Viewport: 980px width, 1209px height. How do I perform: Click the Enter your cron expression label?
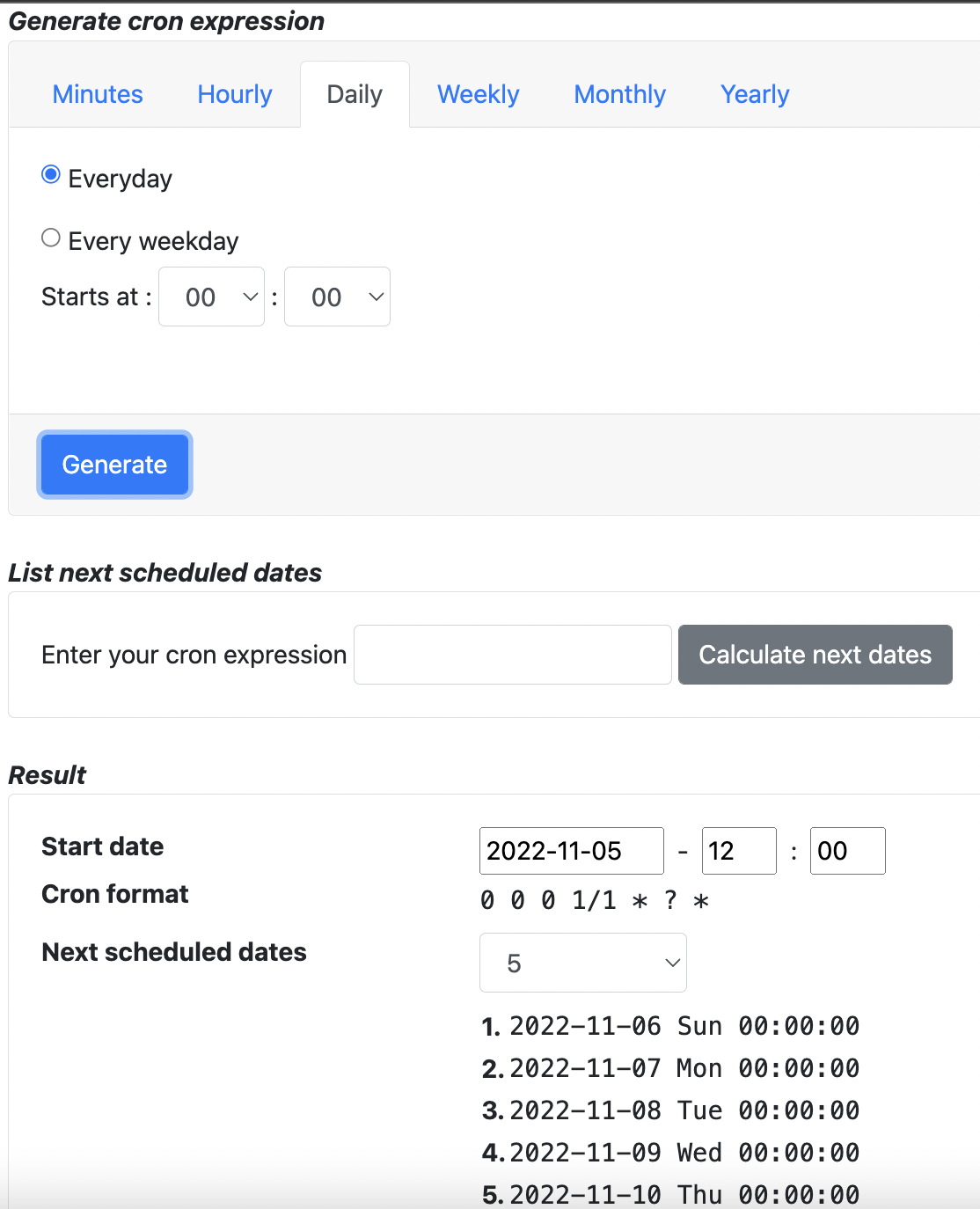(194, 655)
